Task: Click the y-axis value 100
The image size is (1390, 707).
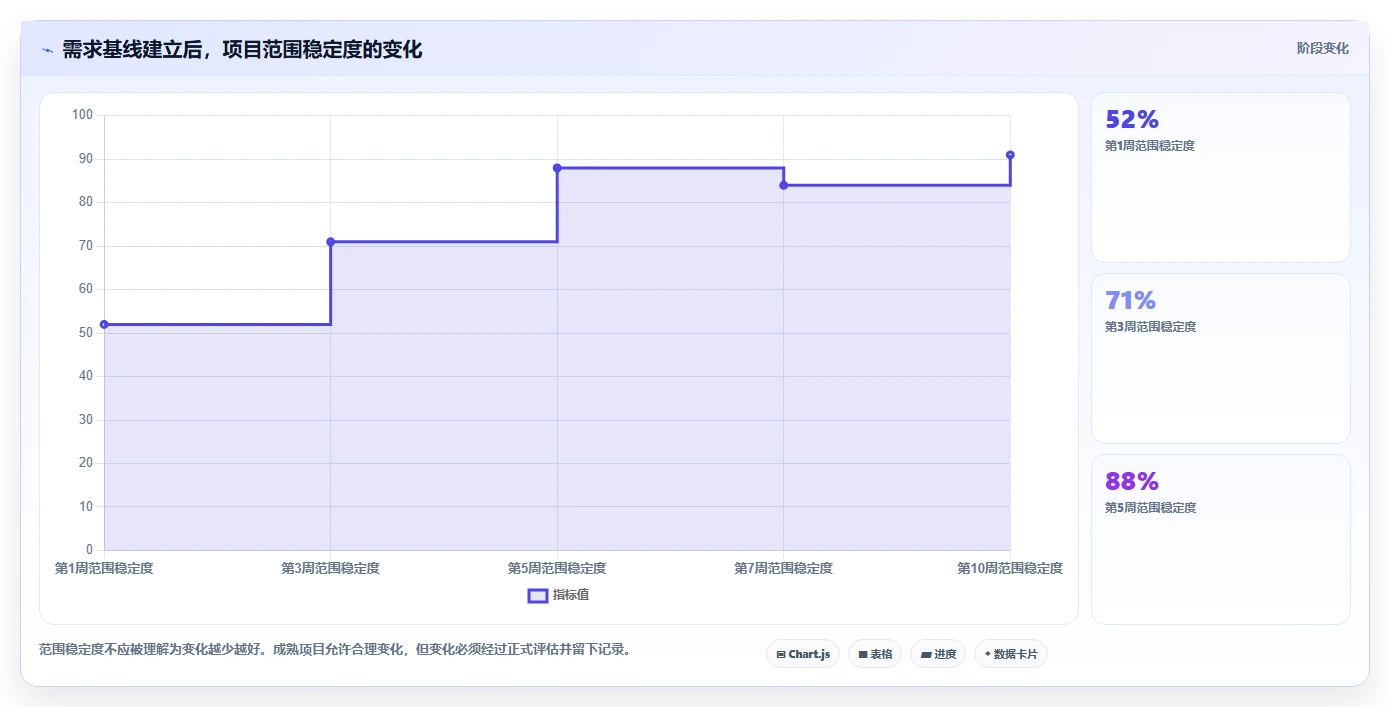Action: [x=82, y=115]
